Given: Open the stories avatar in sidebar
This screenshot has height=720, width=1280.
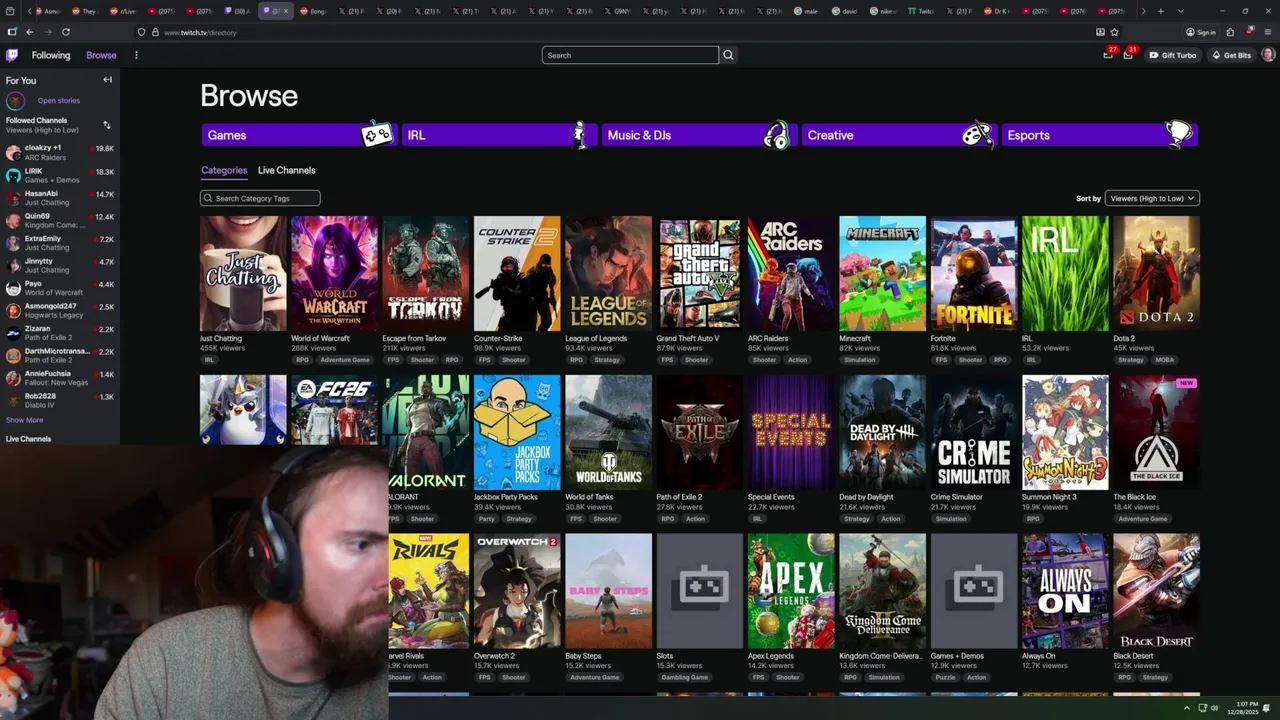Looking at the screenshot, I should click(x=15, y=101).
